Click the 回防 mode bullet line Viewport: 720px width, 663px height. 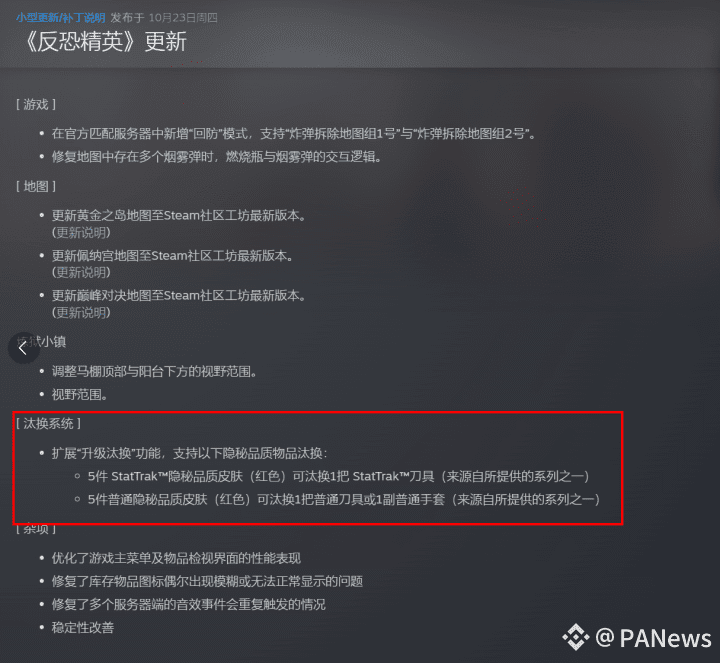pyautogui.click(x=293, y=134)
